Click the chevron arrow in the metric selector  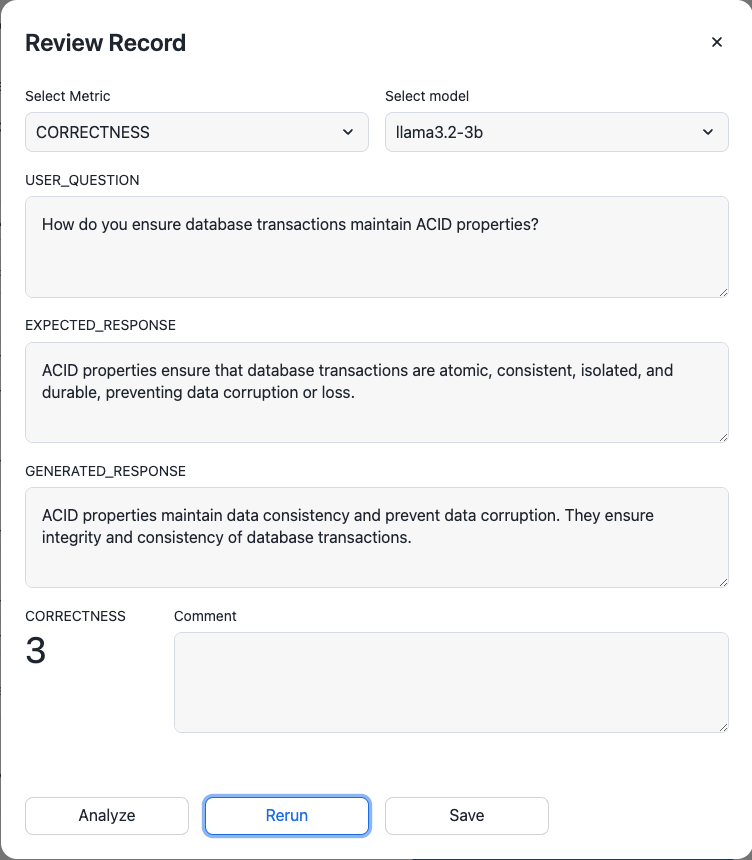[348, 132]
